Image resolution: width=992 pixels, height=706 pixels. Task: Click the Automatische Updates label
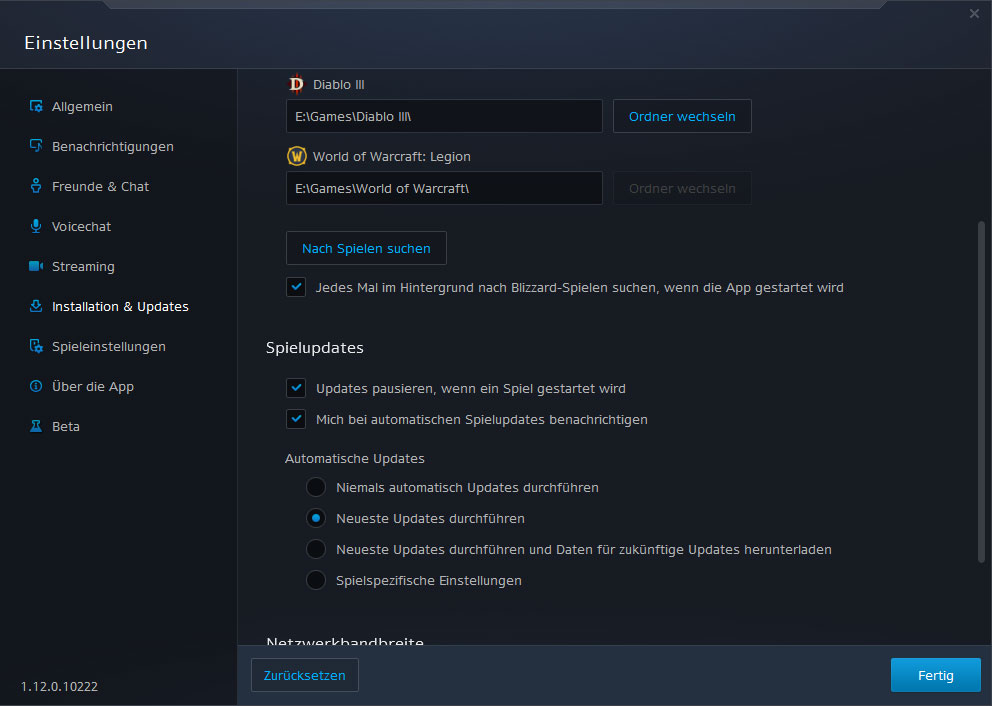[354, 459]
